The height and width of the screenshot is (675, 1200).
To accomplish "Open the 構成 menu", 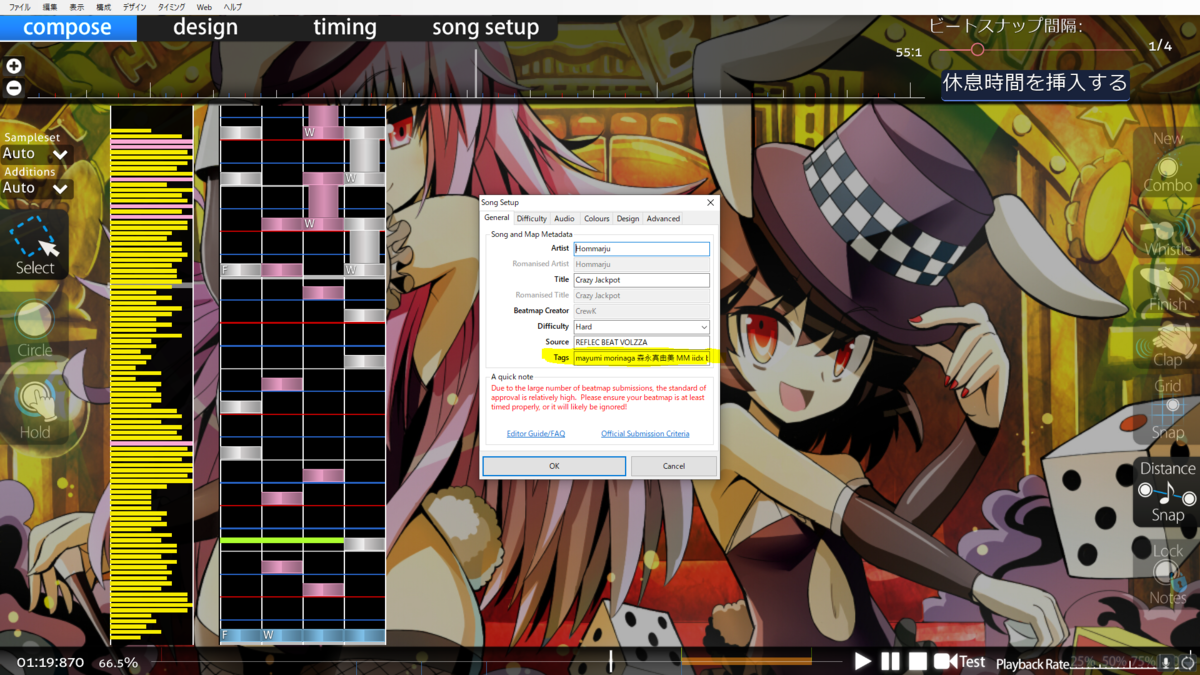I will point(104,7).
